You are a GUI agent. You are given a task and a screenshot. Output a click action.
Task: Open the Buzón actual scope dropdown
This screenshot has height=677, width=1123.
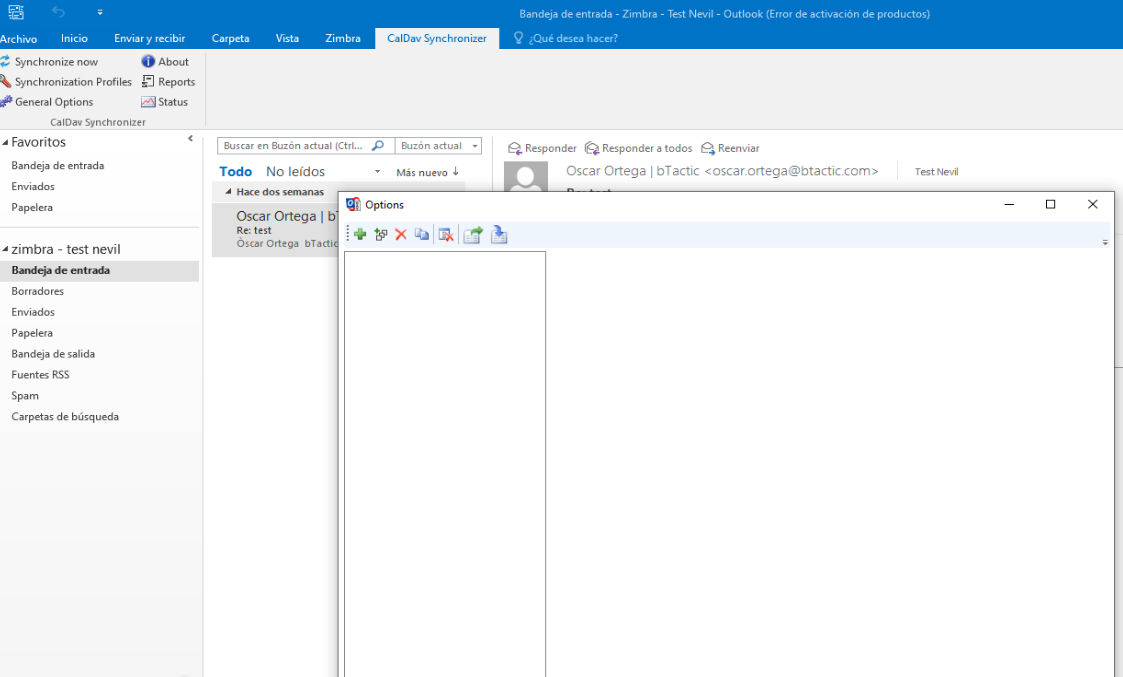coord(438,145)
